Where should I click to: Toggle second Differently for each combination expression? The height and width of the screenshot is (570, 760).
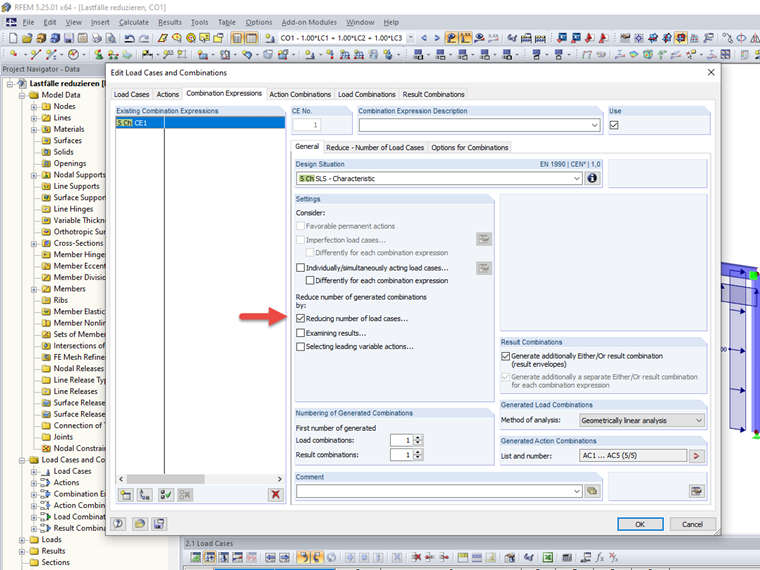pos(310,280)
